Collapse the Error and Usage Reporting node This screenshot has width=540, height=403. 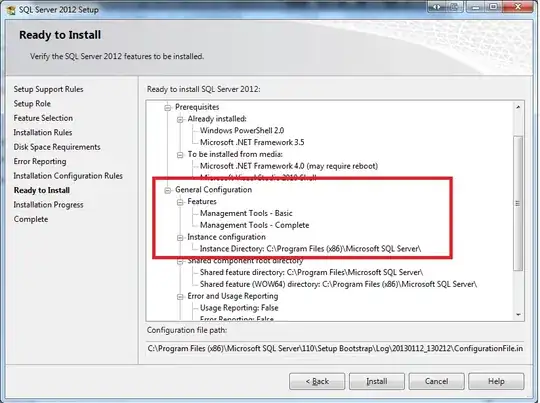click(x=180, y=297)
